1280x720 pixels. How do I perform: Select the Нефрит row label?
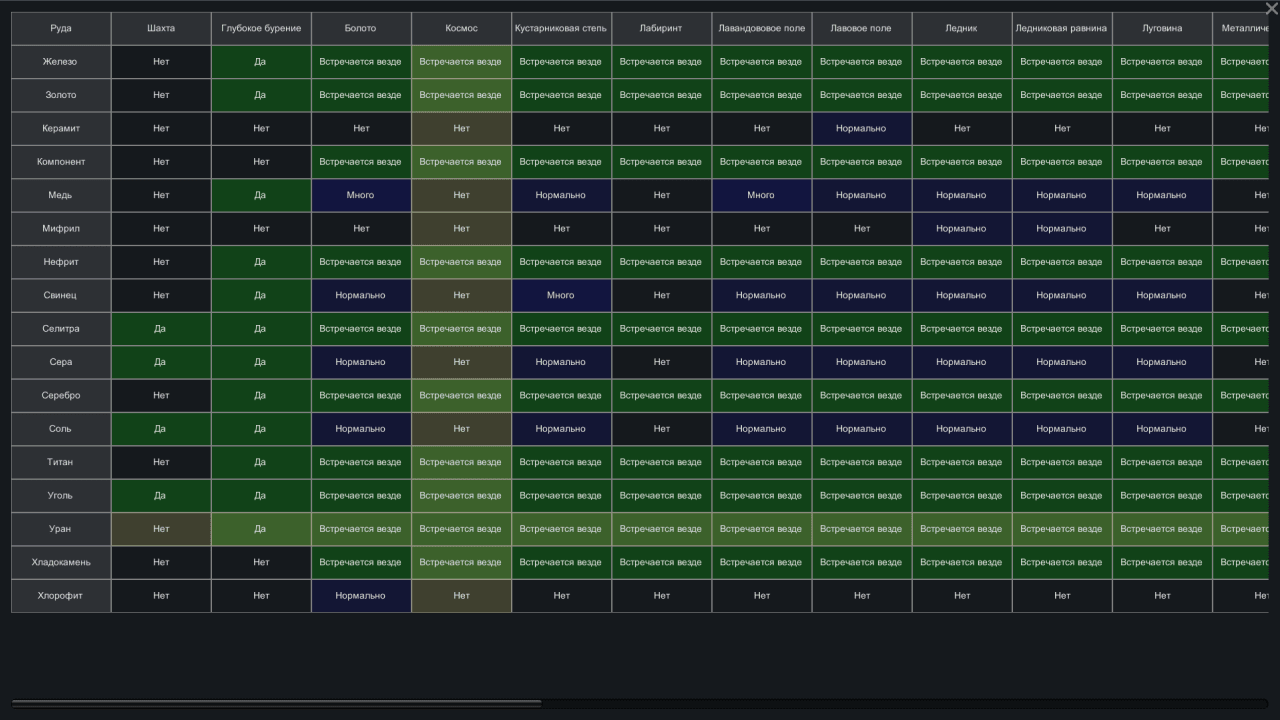click(x=61, y=262)
